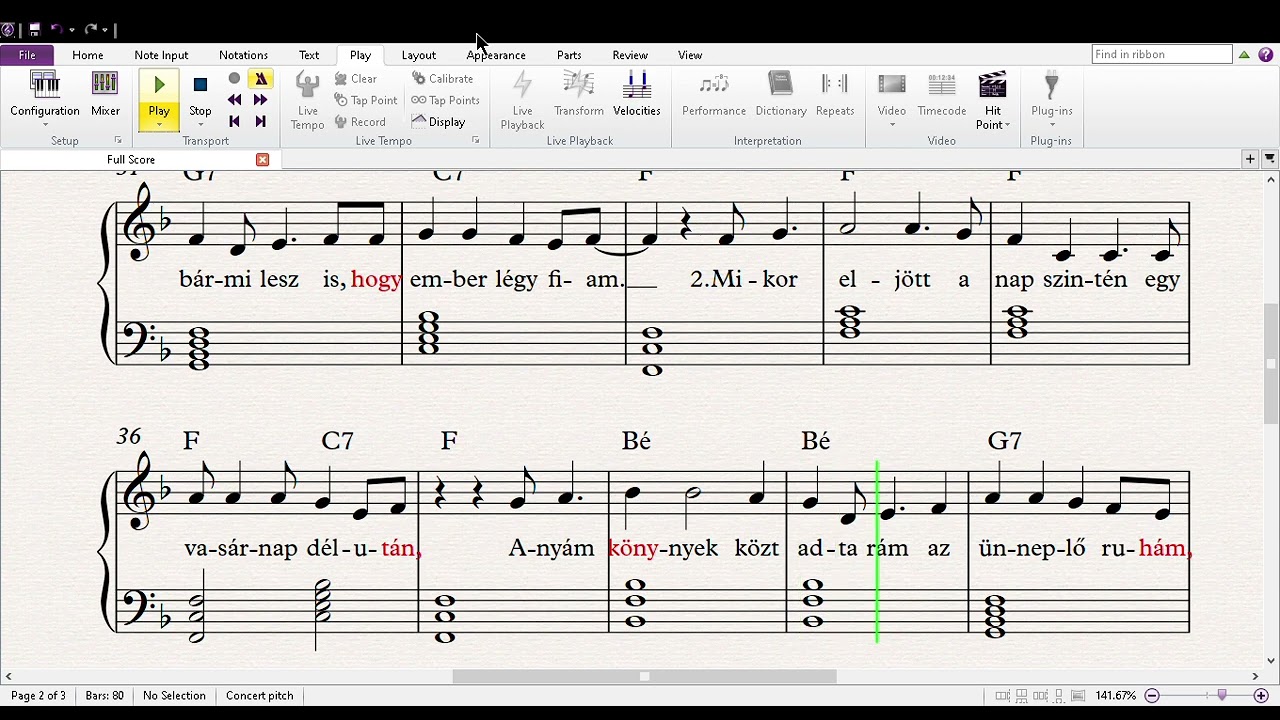Click Record in Live Tempo group
This screenshot has height=720, width=1280.
pyautogui.click(x=360, y=122)
